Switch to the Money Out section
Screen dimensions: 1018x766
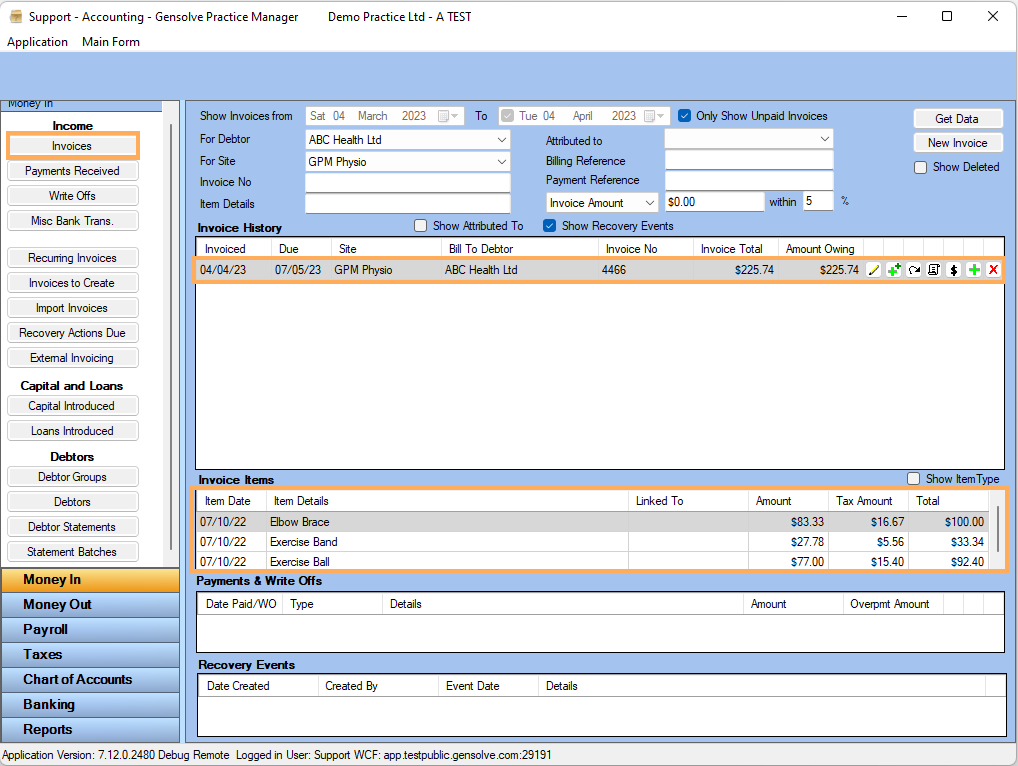[90, 604]
